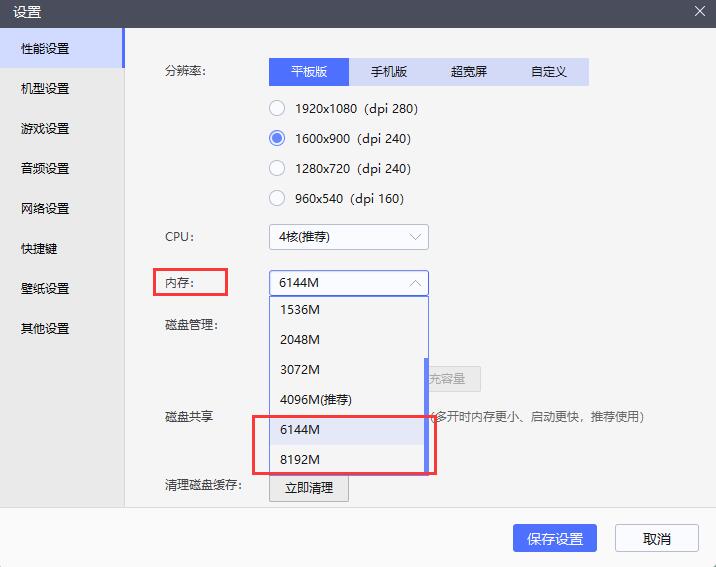Select the 1920x1080 (dpi 280) resolution
The image size is (716, 567).
point(277,108)
